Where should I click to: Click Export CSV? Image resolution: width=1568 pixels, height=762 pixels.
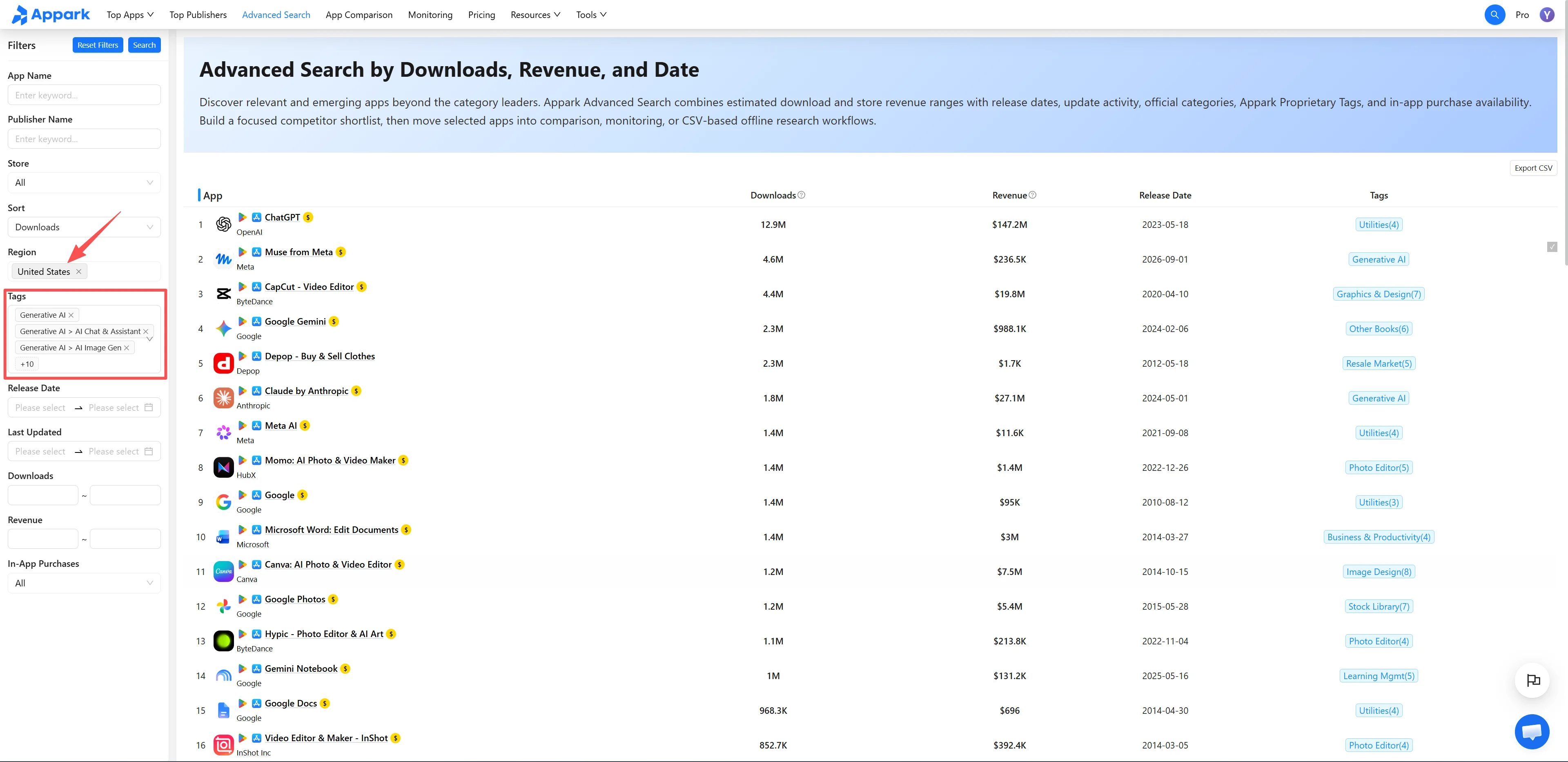pos(1533,168)
